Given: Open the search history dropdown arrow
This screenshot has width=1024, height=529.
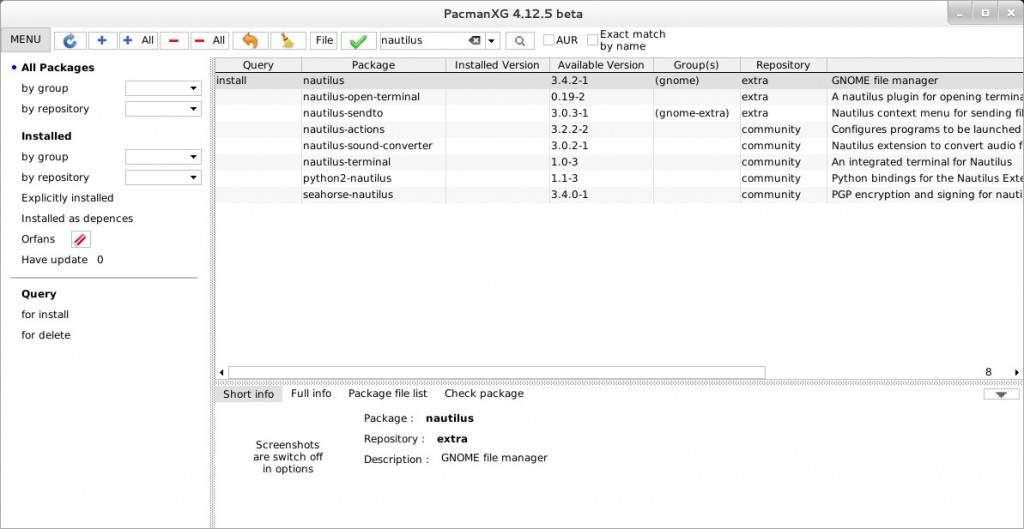Looking at the screenshot, I should 492,40.
